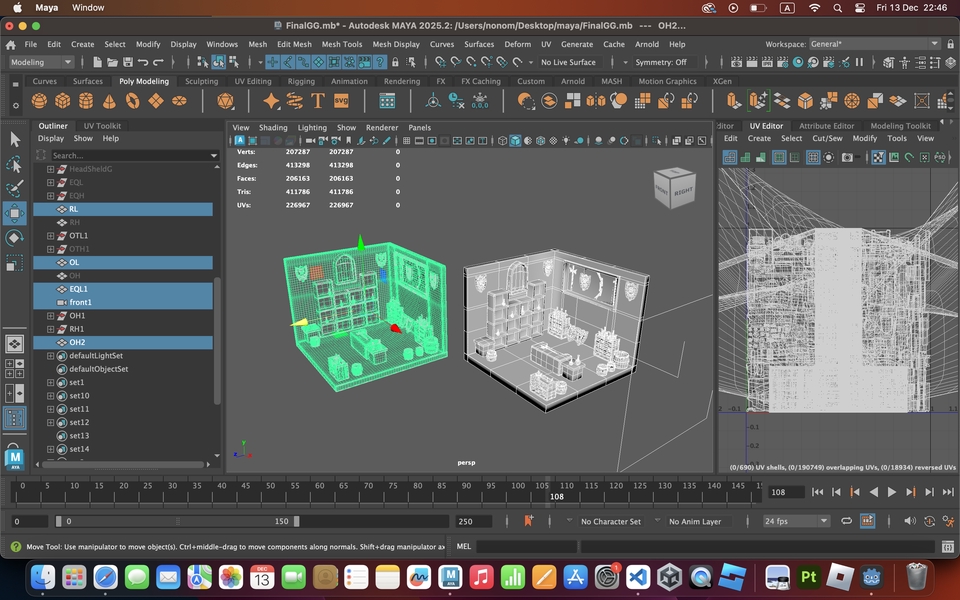
Task: Toggle playback loop button on range slider
Action: [846, 521]
